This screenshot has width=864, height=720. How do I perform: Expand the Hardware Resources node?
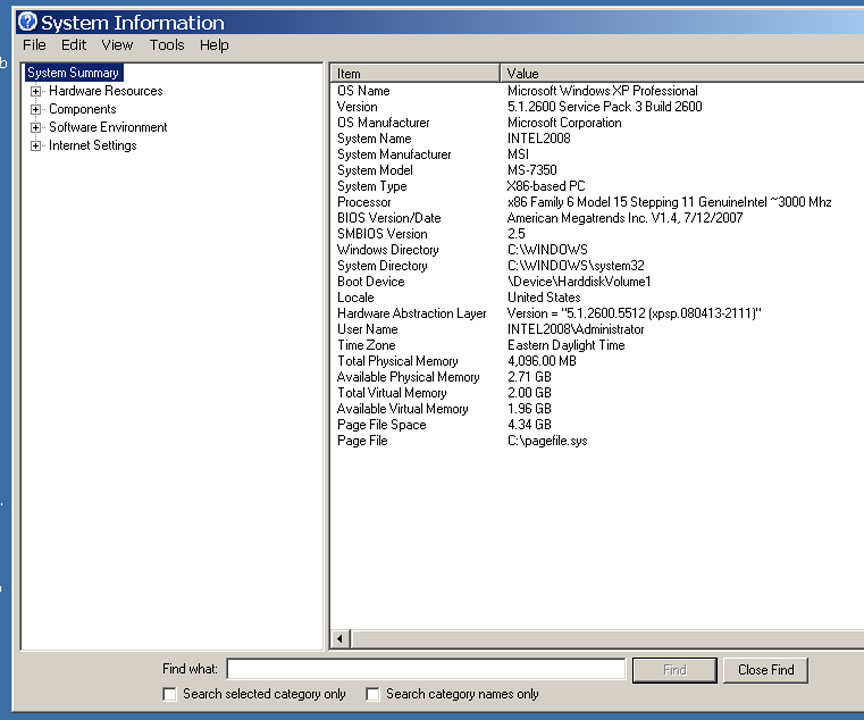point(36,91)
